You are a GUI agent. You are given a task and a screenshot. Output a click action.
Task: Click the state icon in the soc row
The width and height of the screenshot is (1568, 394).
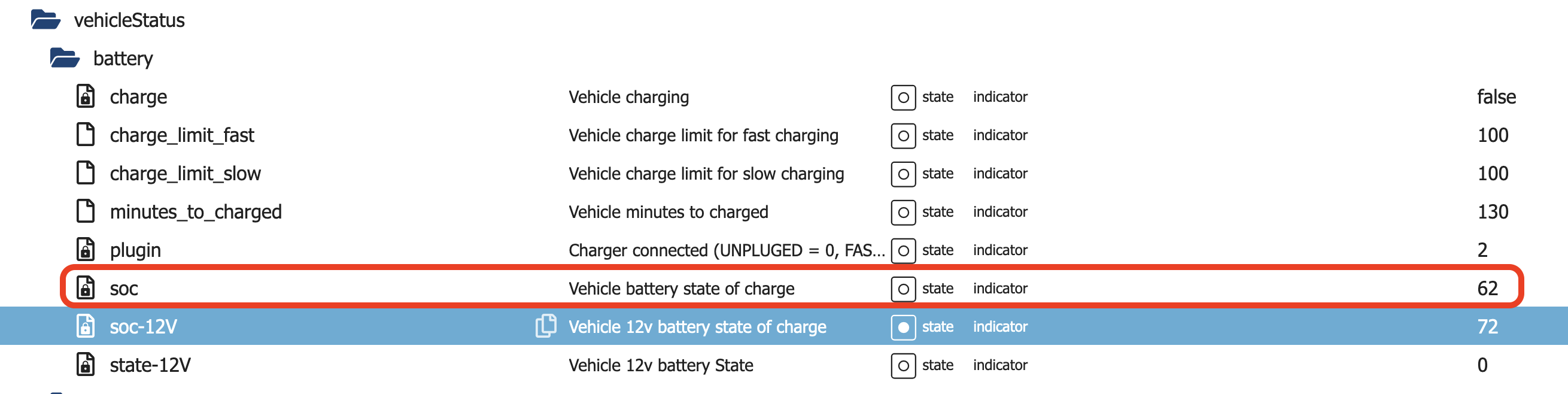pos(903,289)
